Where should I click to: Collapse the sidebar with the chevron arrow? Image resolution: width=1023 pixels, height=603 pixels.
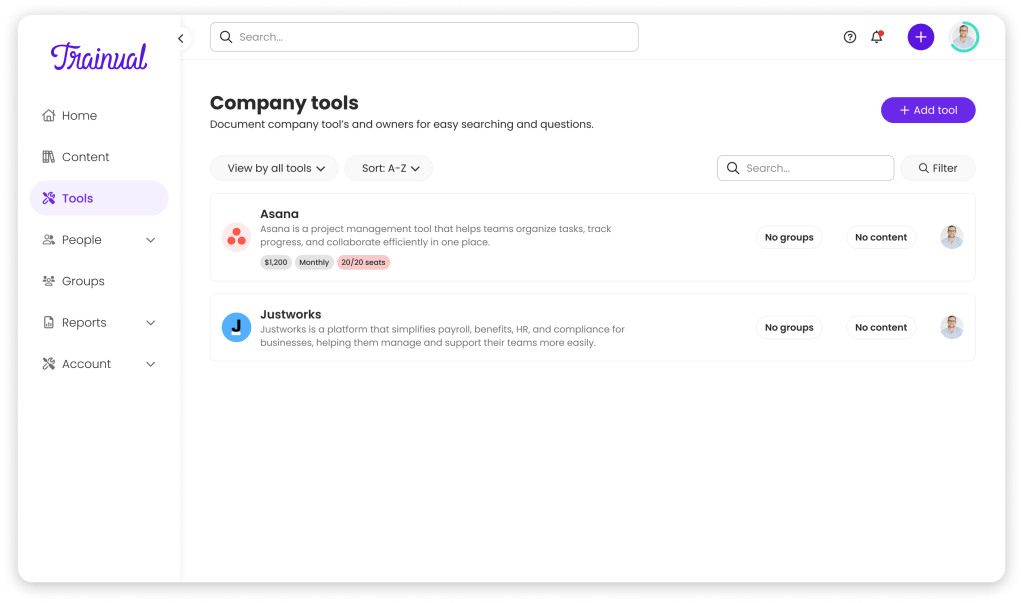[x=181, y=39]
